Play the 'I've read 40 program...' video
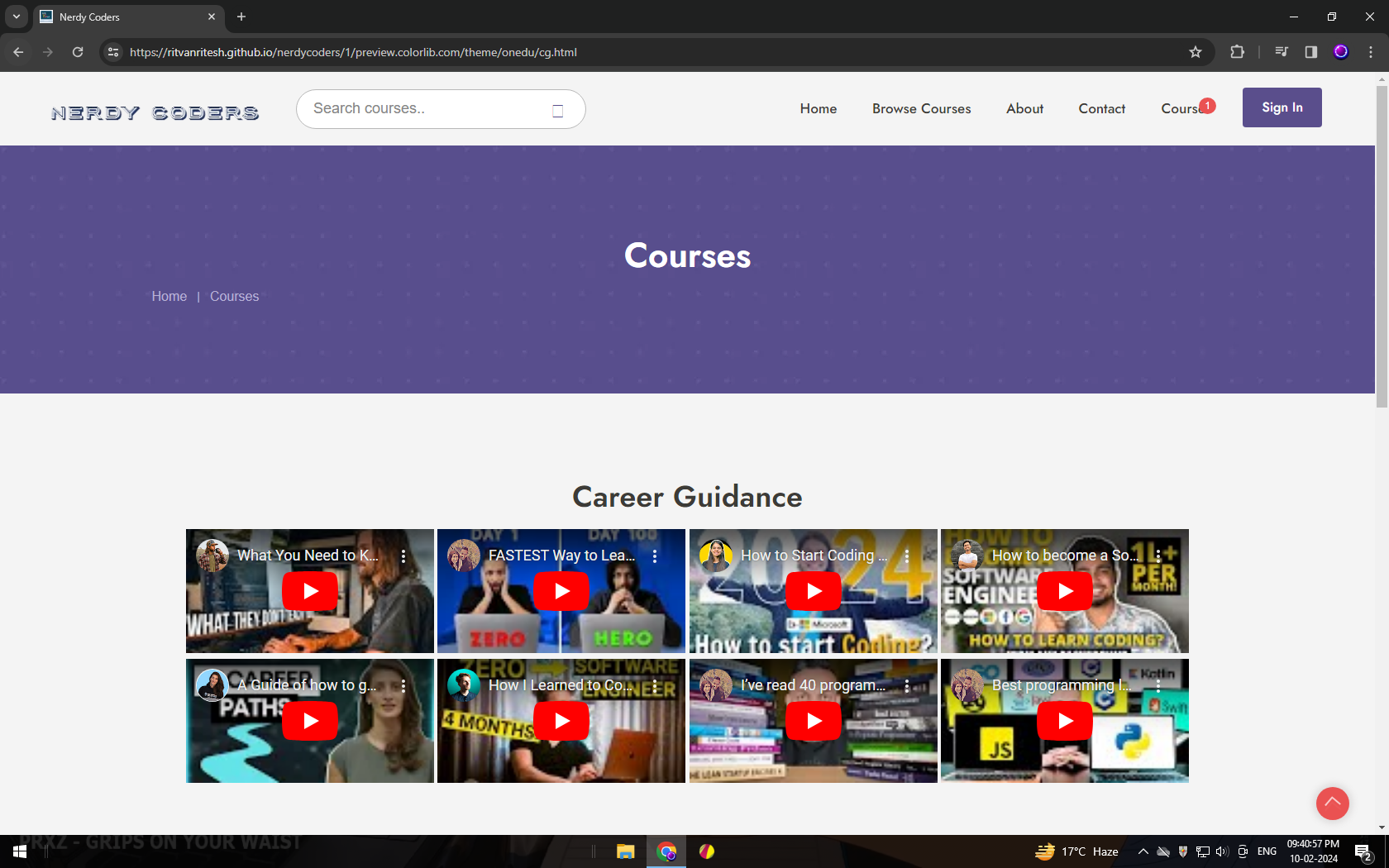The image size is (1389, 868). coord(814,721)
